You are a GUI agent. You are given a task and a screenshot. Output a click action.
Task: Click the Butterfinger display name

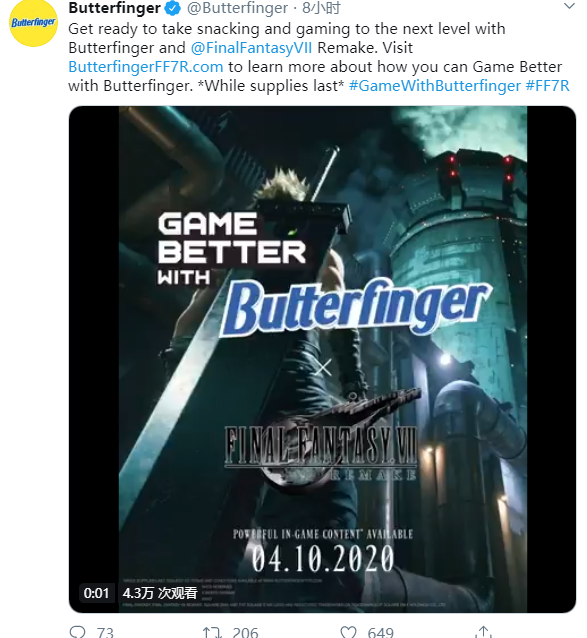pos(115,8)
